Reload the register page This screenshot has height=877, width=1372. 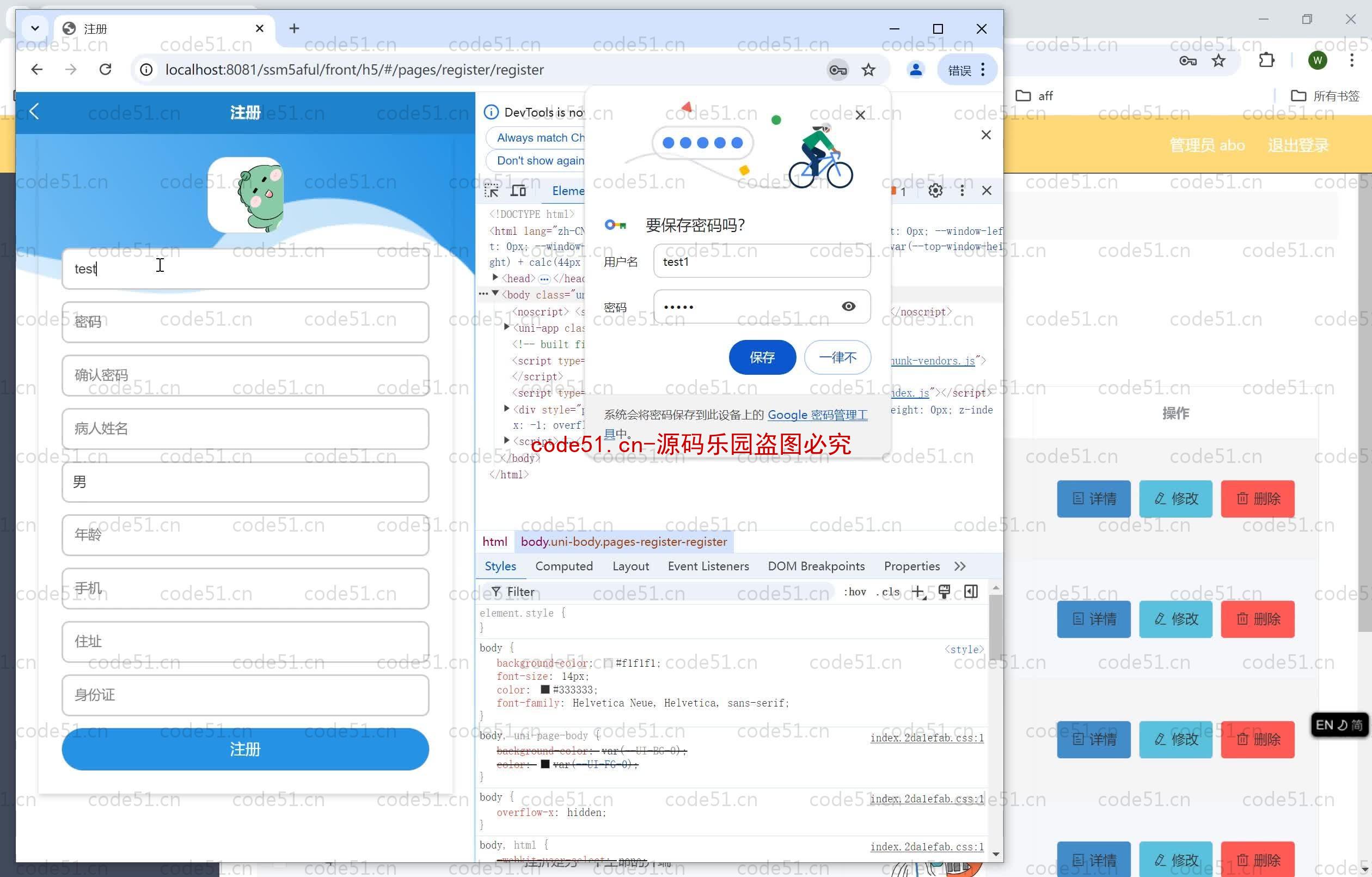tap(106, 70)
